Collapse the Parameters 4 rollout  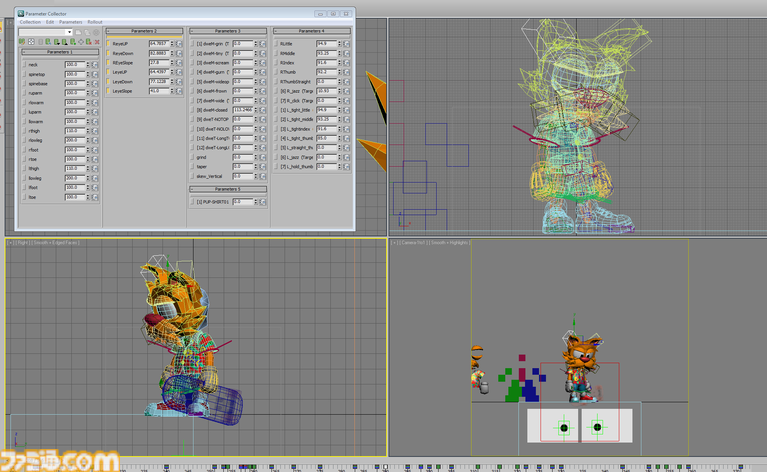point(312,31)
